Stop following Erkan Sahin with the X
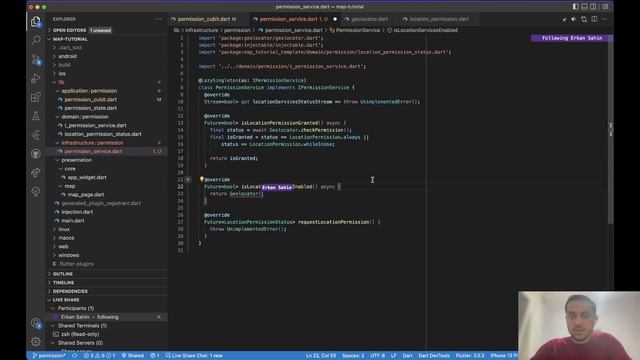 click(159, 317)
